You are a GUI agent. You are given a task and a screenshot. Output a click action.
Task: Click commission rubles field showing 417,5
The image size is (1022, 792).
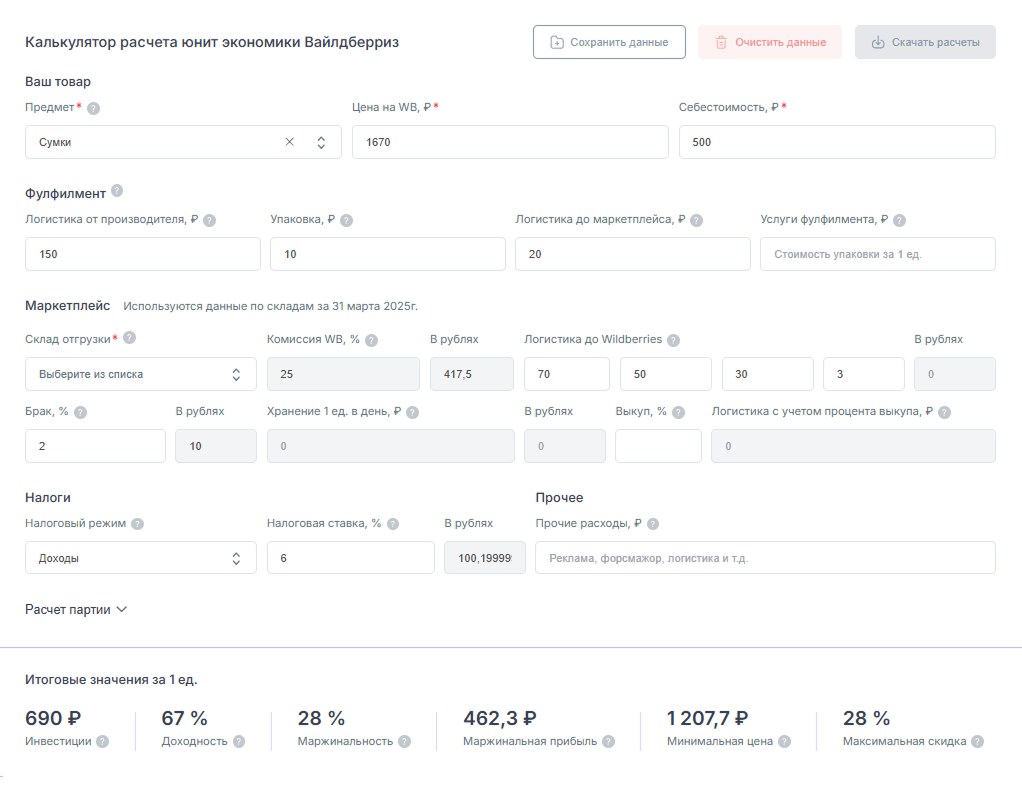(472, 374)
